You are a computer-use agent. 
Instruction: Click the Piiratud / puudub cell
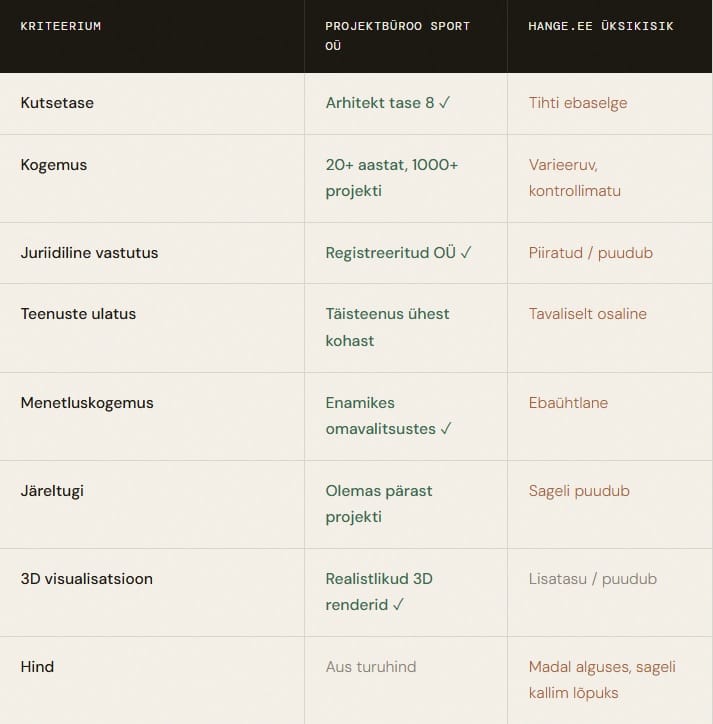pos(591,253)
